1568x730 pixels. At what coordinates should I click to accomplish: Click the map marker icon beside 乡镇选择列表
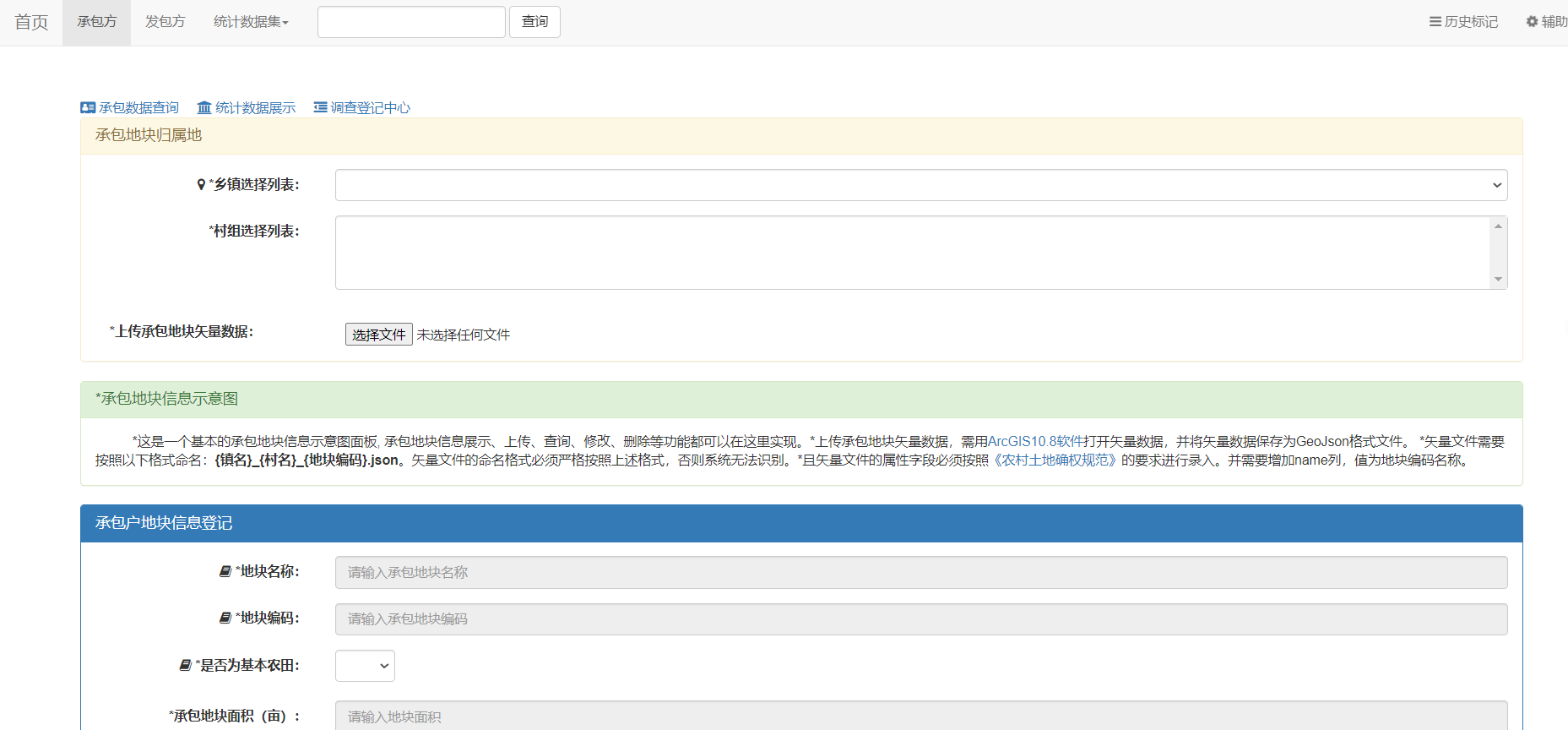[x=201, y=185]
